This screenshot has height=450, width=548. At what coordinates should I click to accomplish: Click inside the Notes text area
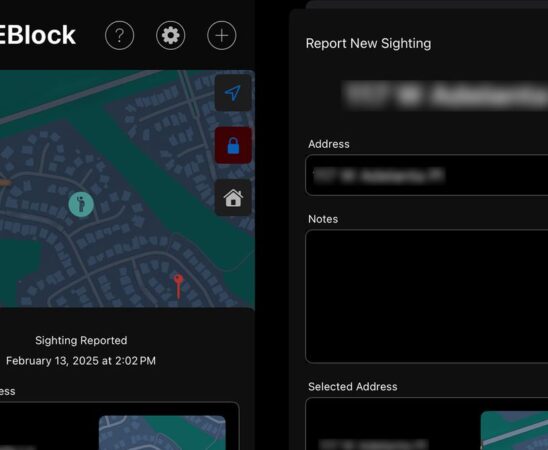(x=426, y=296)
